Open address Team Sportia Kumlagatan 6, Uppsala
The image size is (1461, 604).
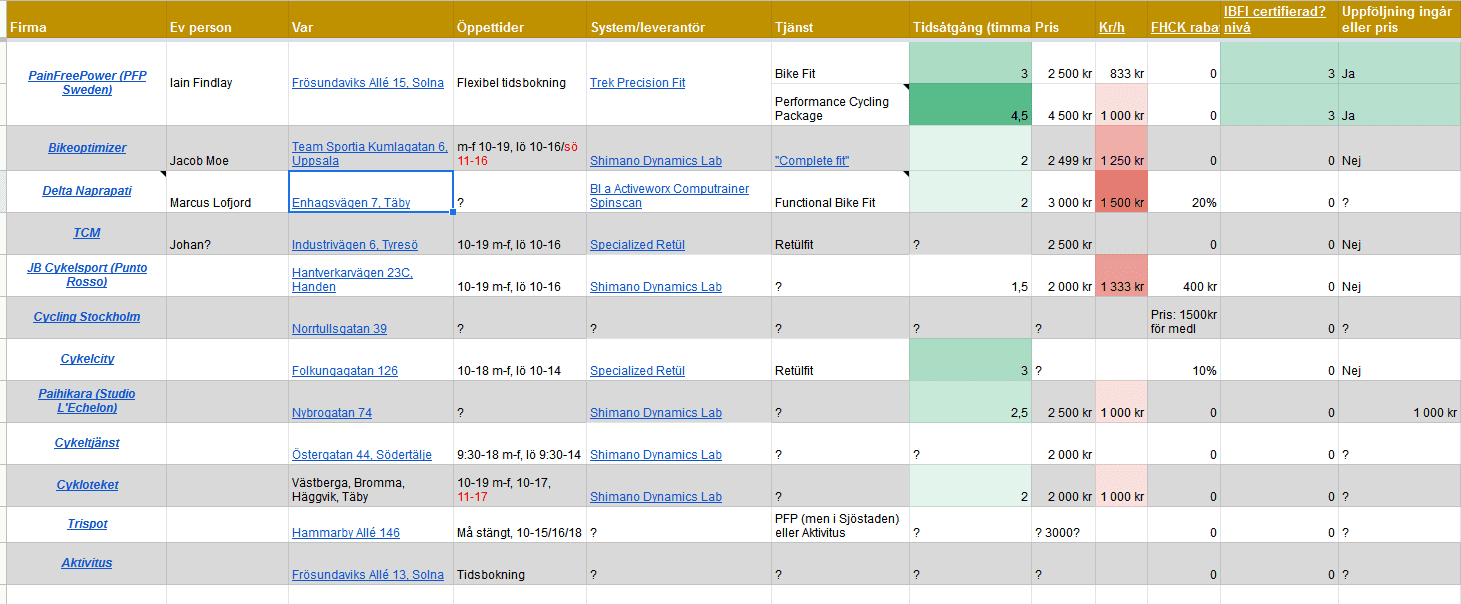coord(370,154)
